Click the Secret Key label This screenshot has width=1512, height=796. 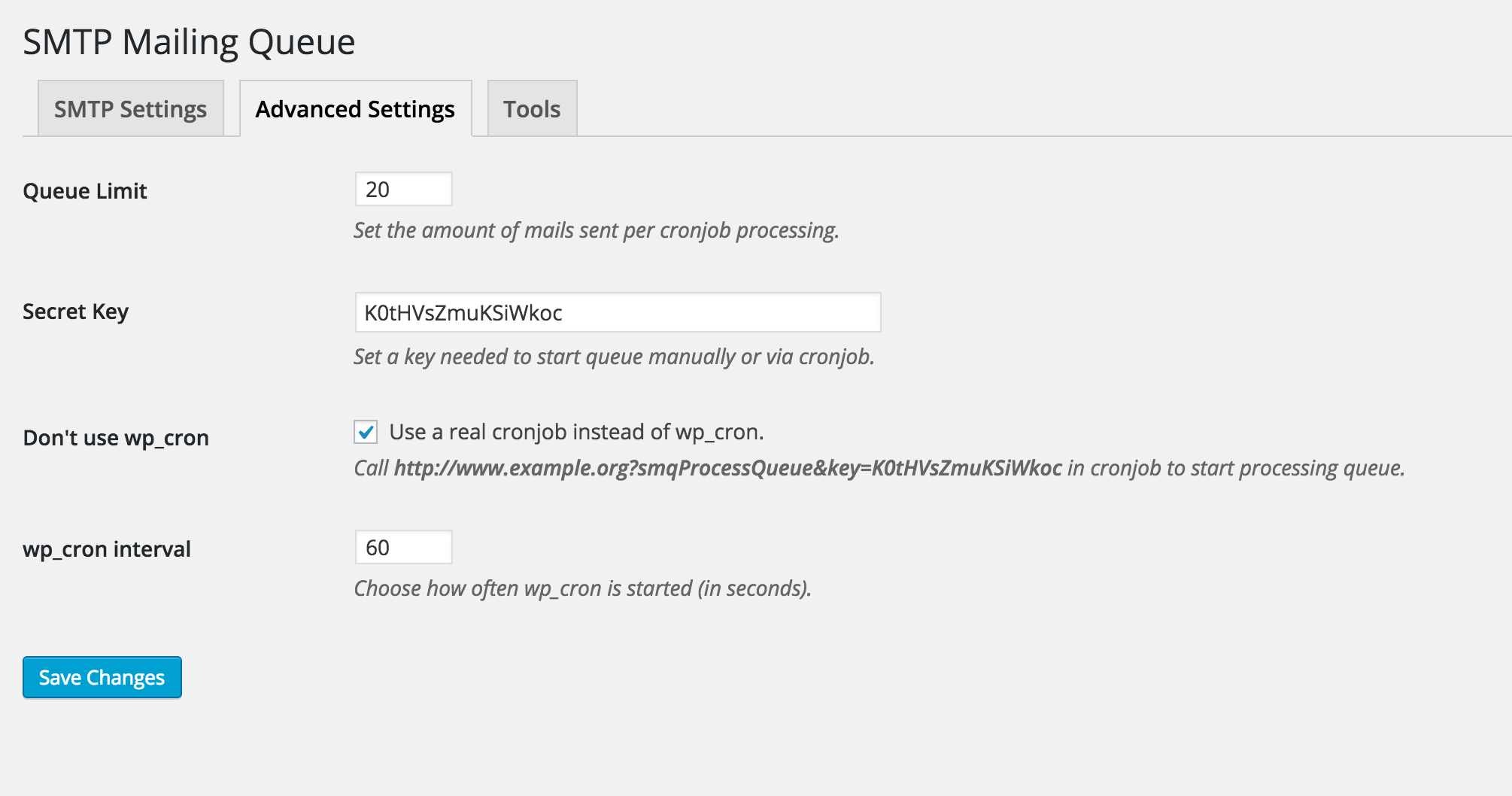[76, 311]
